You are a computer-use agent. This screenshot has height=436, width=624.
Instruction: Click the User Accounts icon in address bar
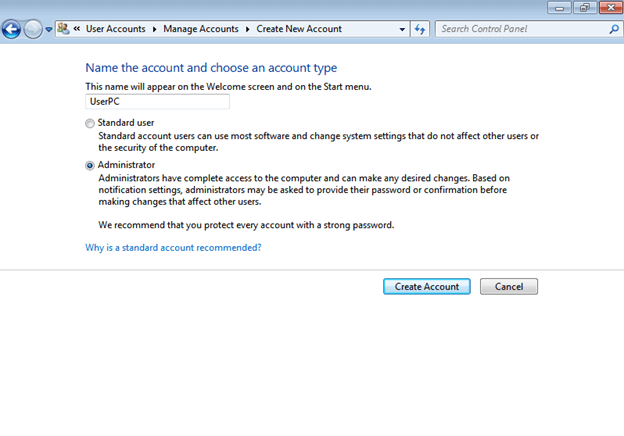[x=63, y=29]
